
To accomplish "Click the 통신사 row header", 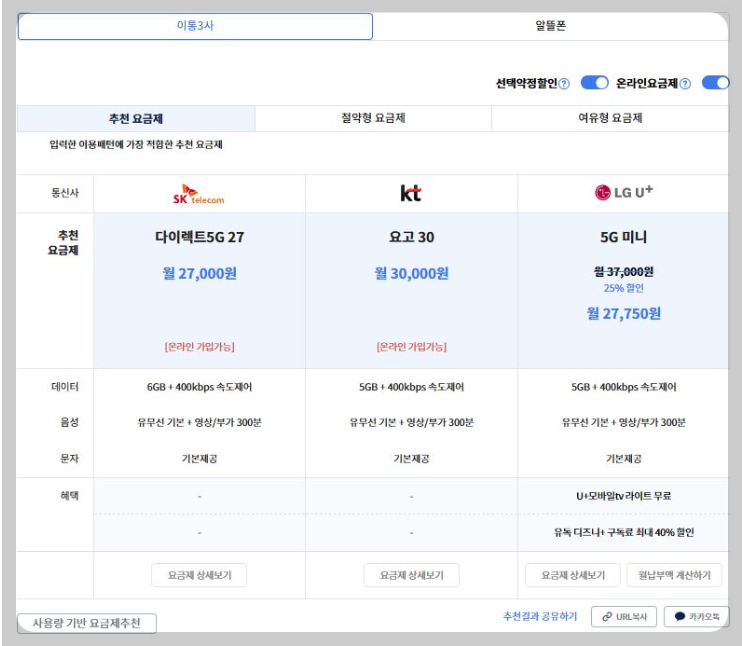I will 65,193.
